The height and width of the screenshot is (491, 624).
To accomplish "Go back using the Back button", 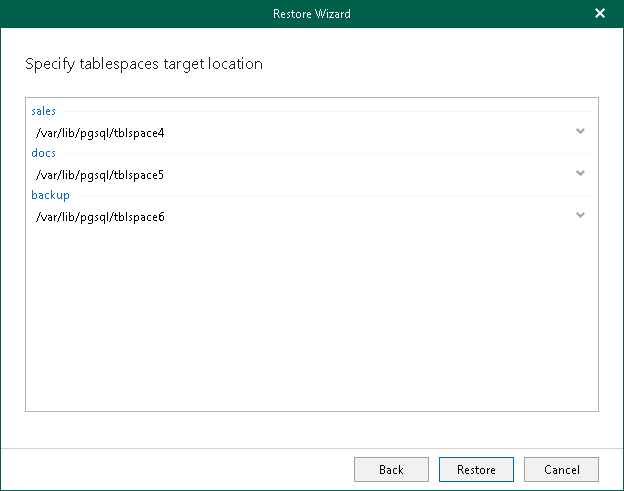I will pos(391,469).
